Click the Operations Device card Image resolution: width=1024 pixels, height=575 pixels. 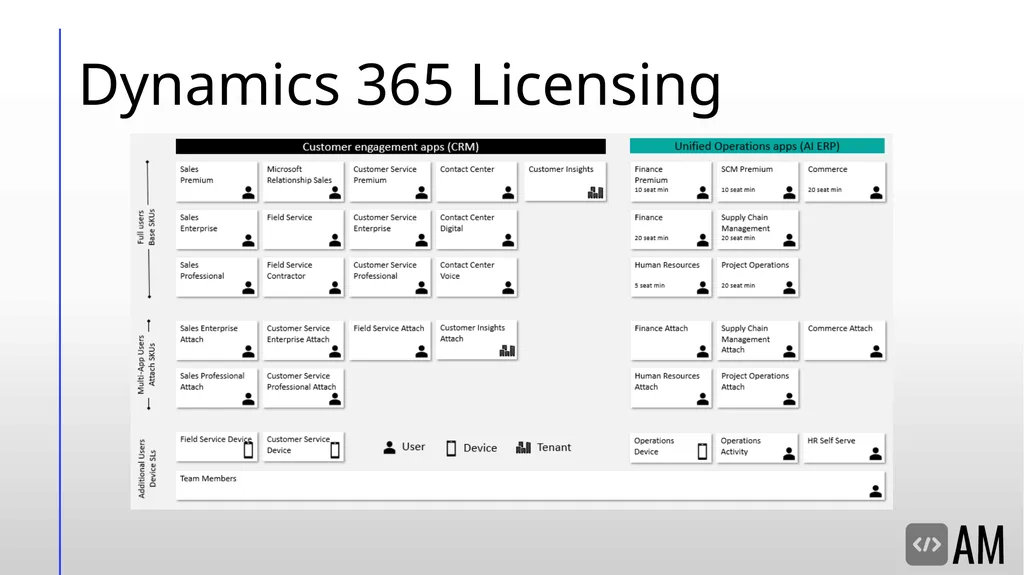671,448
